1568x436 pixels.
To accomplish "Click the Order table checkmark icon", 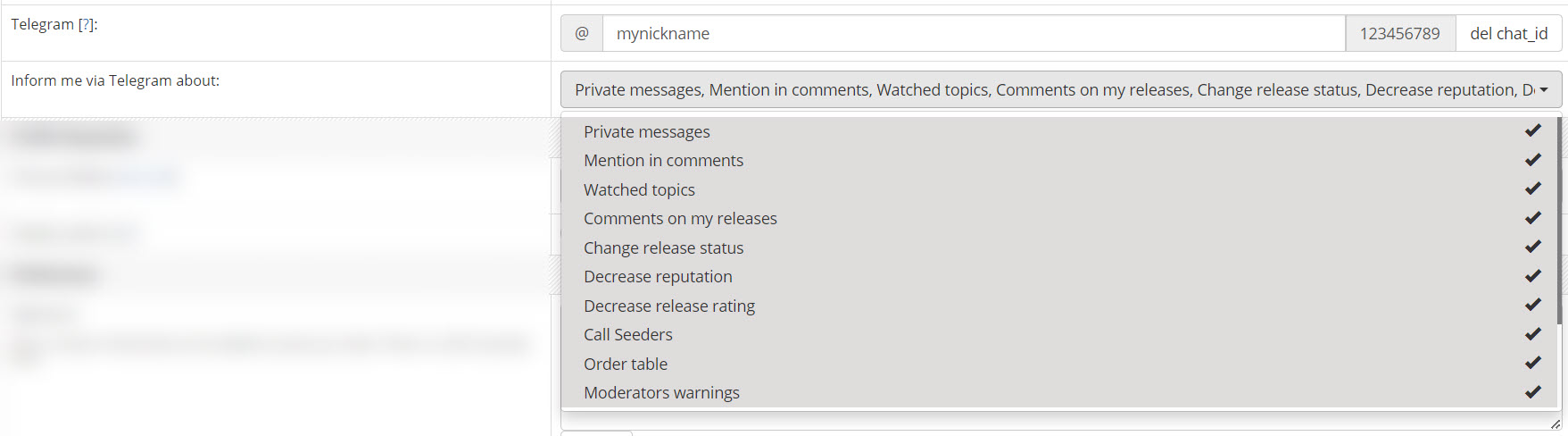I will [1532, 364].
